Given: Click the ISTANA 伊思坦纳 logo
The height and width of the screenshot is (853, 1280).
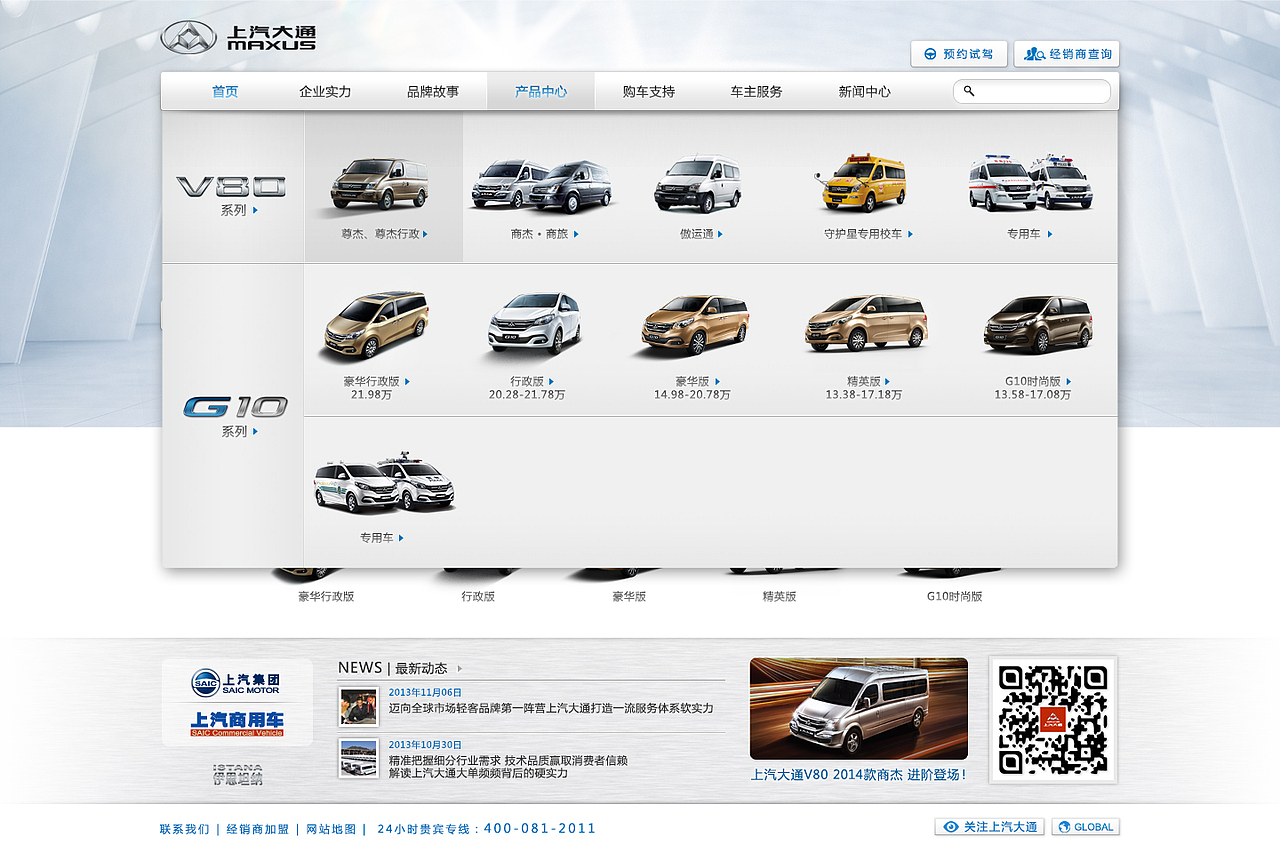Looking at the screenshot, I should click(238, 775).
